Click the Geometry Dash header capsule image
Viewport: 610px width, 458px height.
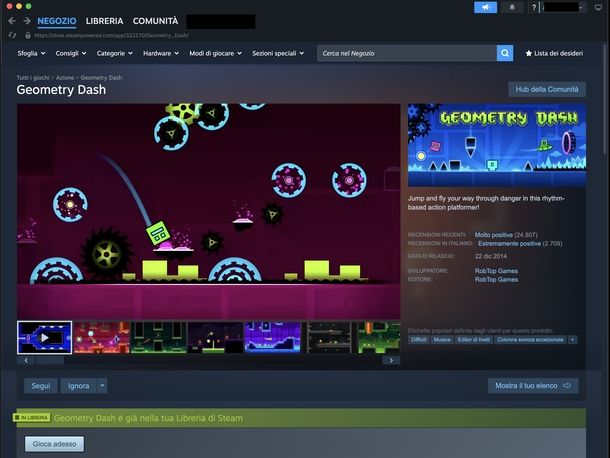(x=497, y=145)
